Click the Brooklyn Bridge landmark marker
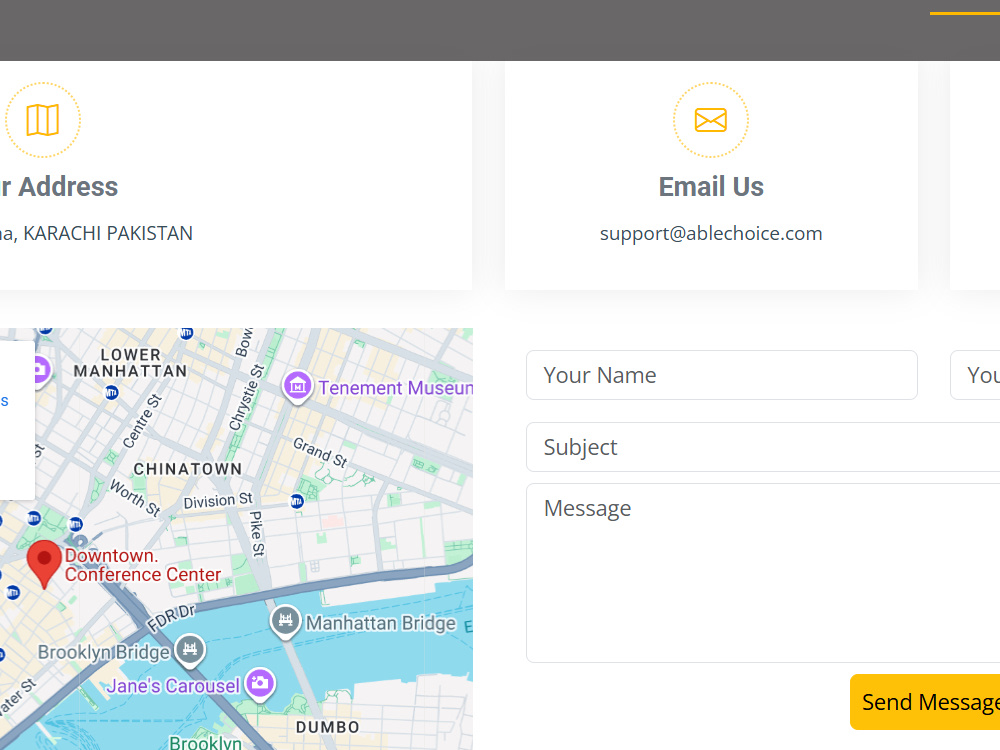This screenshot has height=750, width=1000. tap(189, 651)
